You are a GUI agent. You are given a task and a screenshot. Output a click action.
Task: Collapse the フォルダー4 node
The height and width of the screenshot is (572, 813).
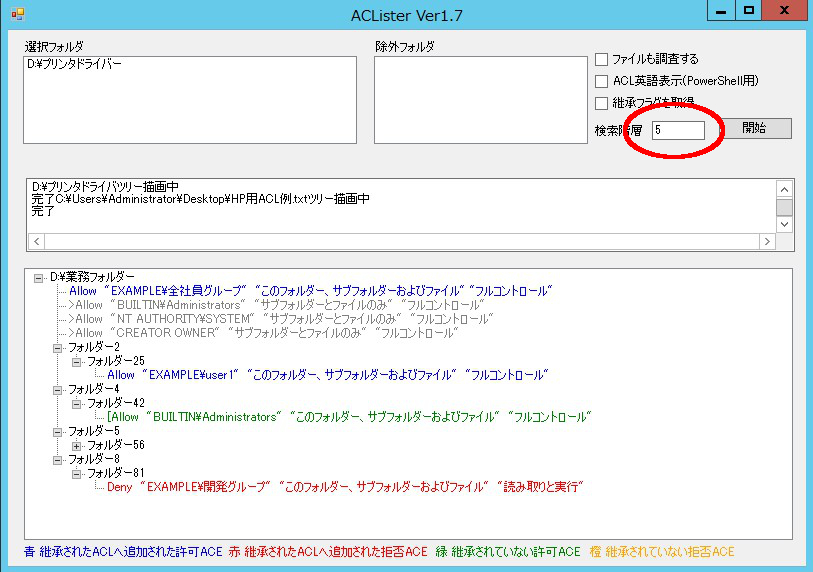[x=58, y=390]
